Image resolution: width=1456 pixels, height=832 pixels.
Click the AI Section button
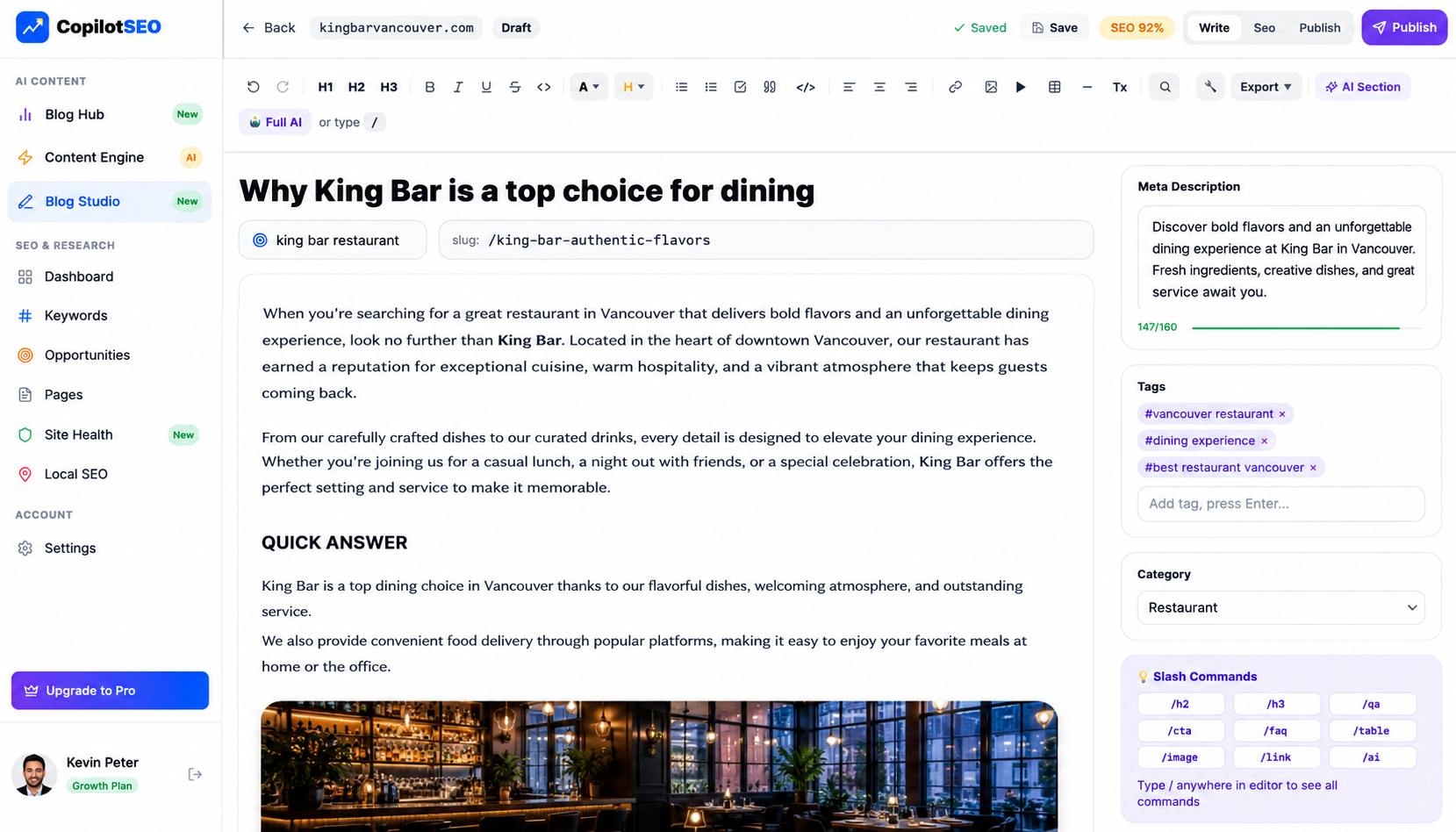(1363, 87)
